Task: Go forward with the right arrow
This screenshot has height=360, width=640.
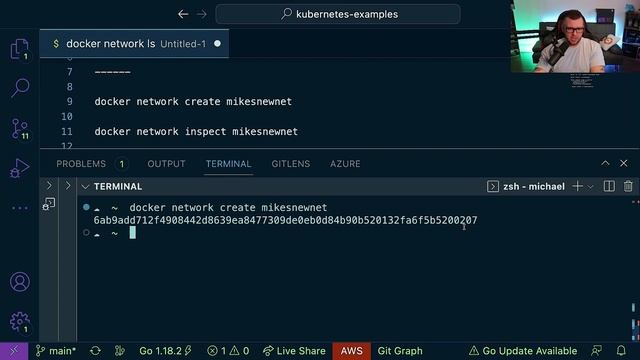Action: 202,14
